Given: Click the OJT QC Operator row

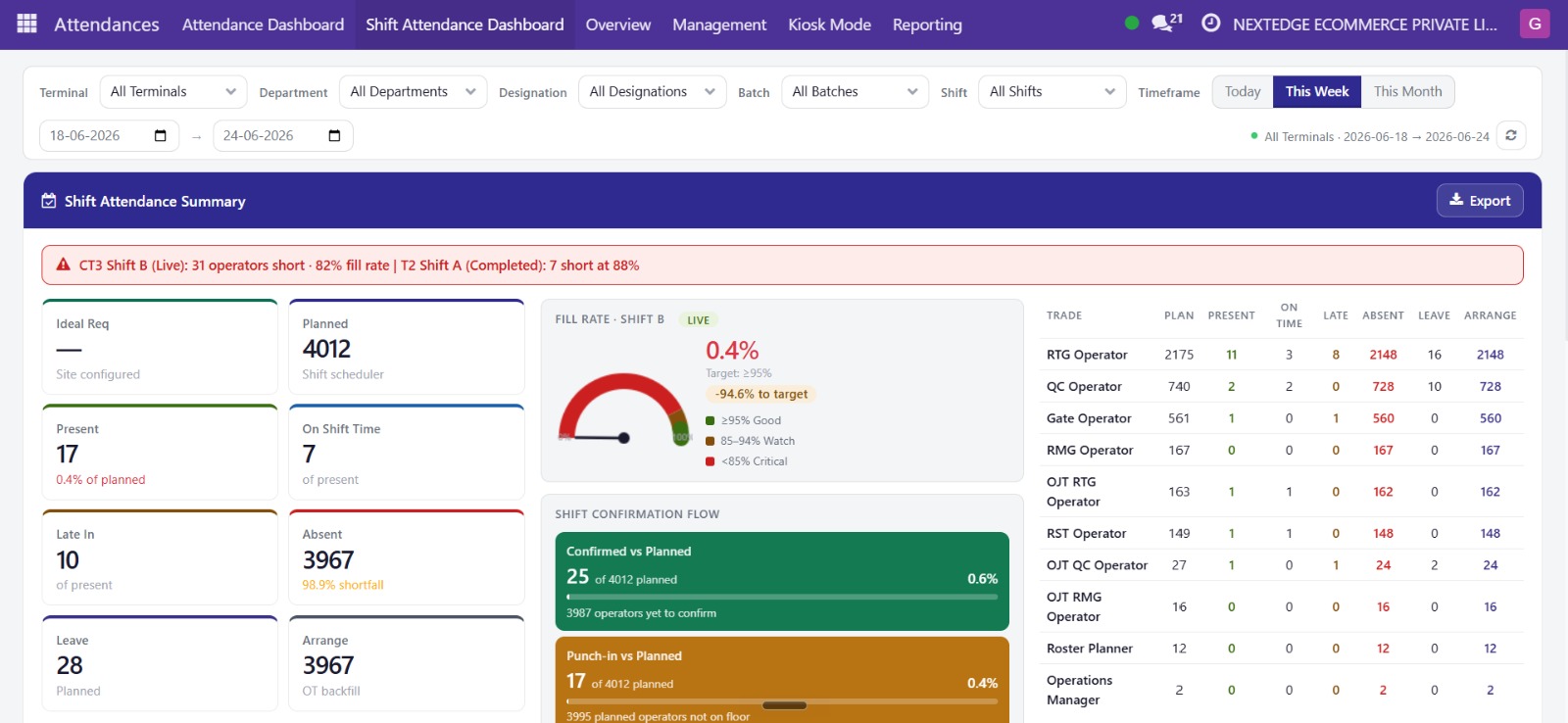Looking at the screenshot, I should [x=1282, y=565].
